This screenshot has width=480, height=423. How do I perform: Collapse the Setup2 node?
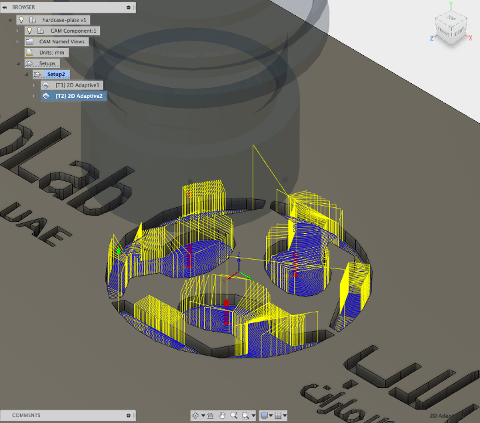[27, 74]
